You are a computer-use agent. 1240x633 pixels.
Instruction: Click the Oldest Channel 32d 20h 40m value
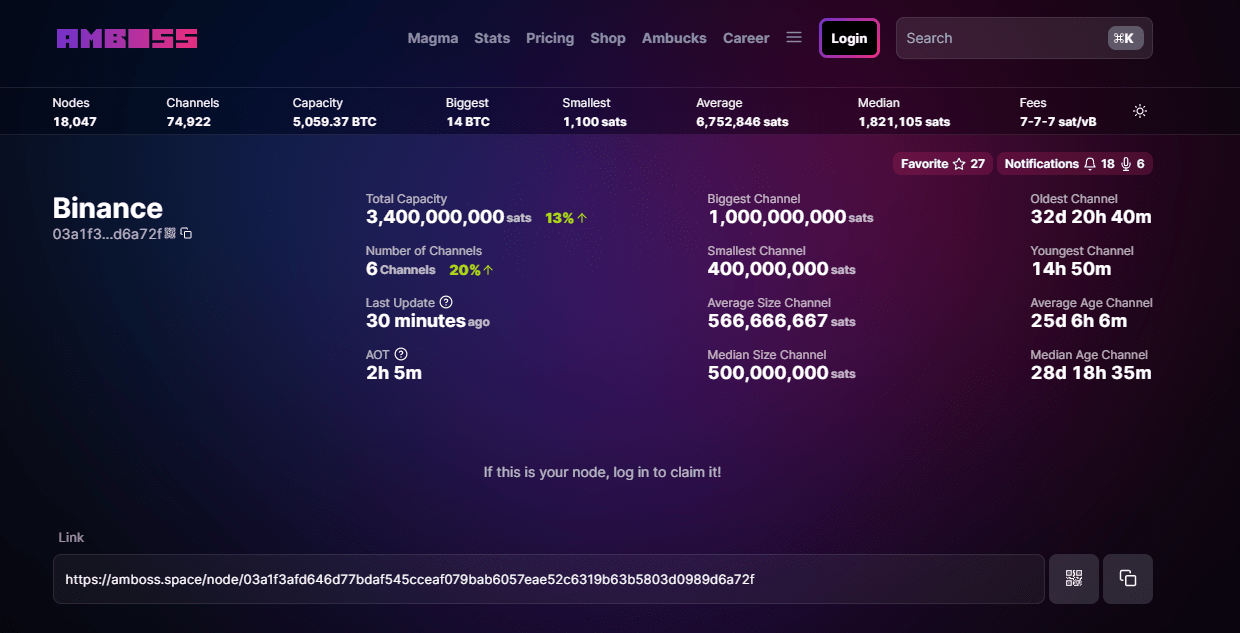1091,217
